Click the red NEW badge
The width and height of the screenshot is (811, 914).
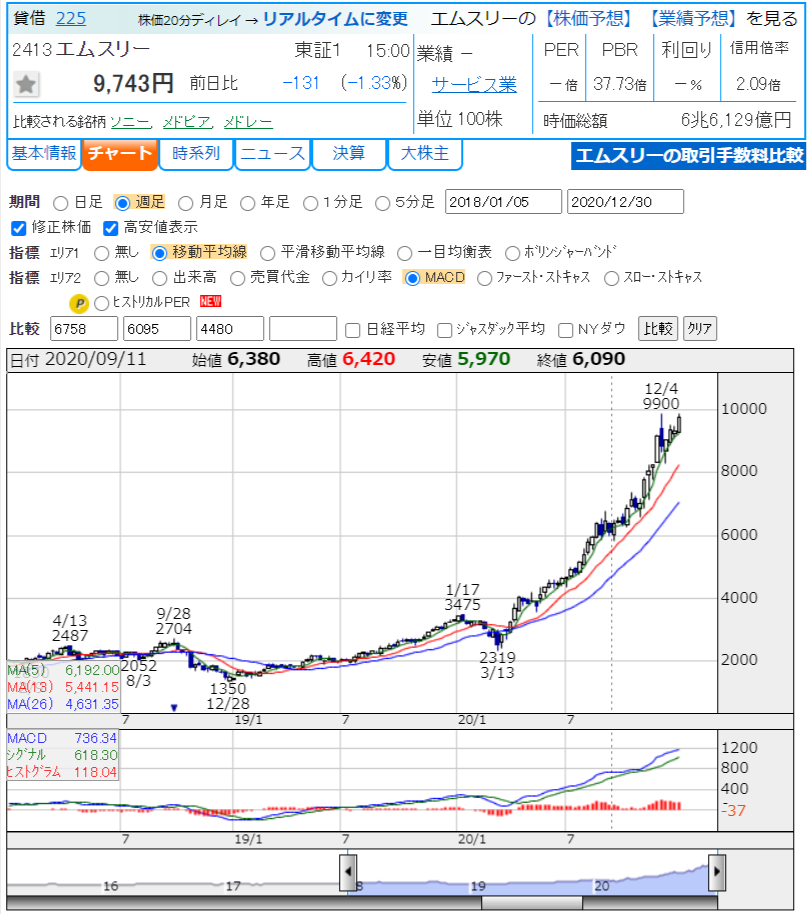(210, 301)
